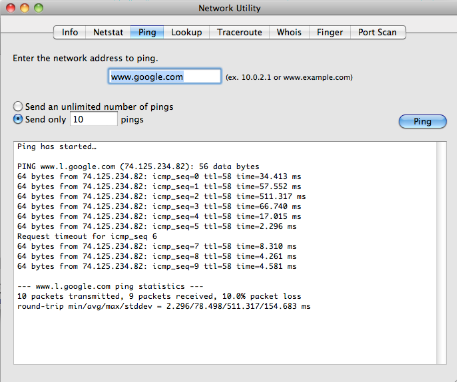Image resolution: width=457 pixels, height=382 pixels.
Task: Click the 'PING www.l.google.com' header line
Action: [x=138, y=166]
